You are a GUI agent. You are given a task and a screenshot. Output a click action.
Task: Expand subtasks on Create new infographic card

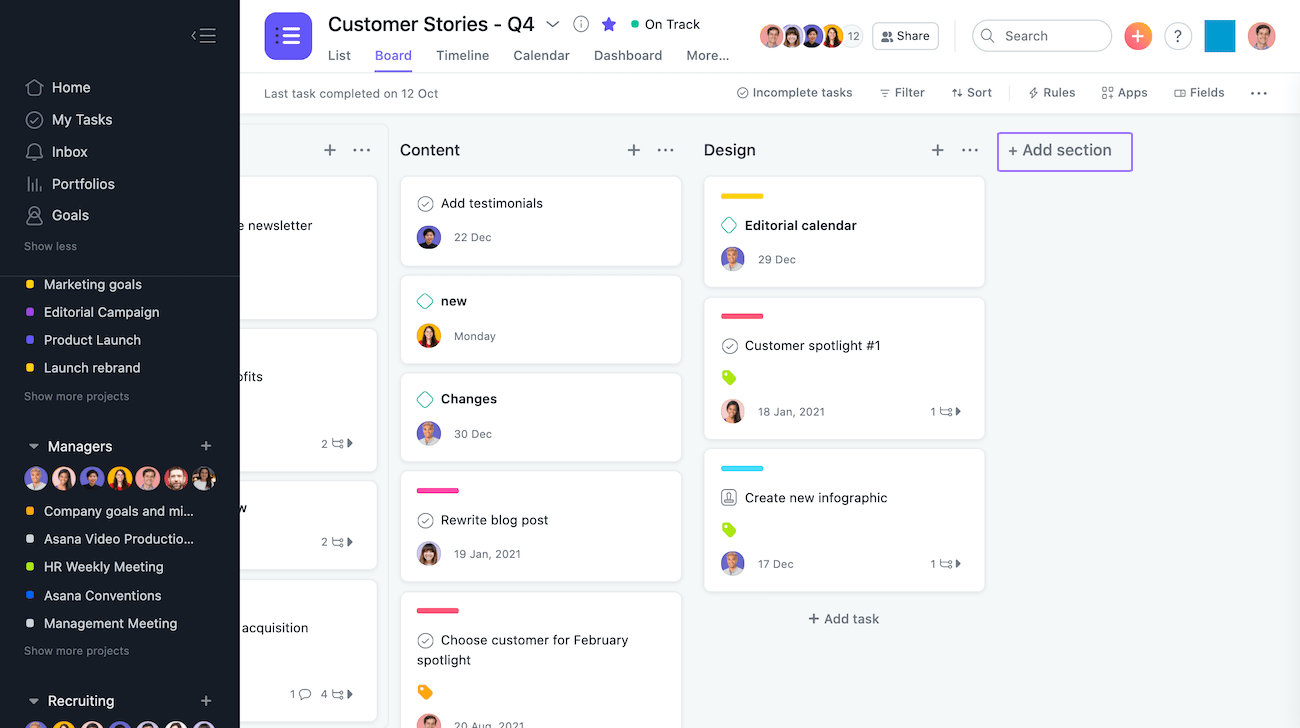click(946, 564)
